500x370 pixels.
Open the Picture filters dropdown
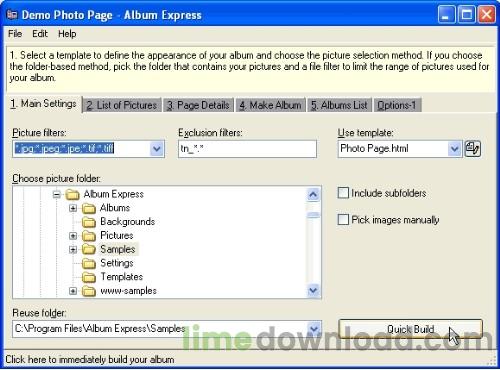[157, 149]
